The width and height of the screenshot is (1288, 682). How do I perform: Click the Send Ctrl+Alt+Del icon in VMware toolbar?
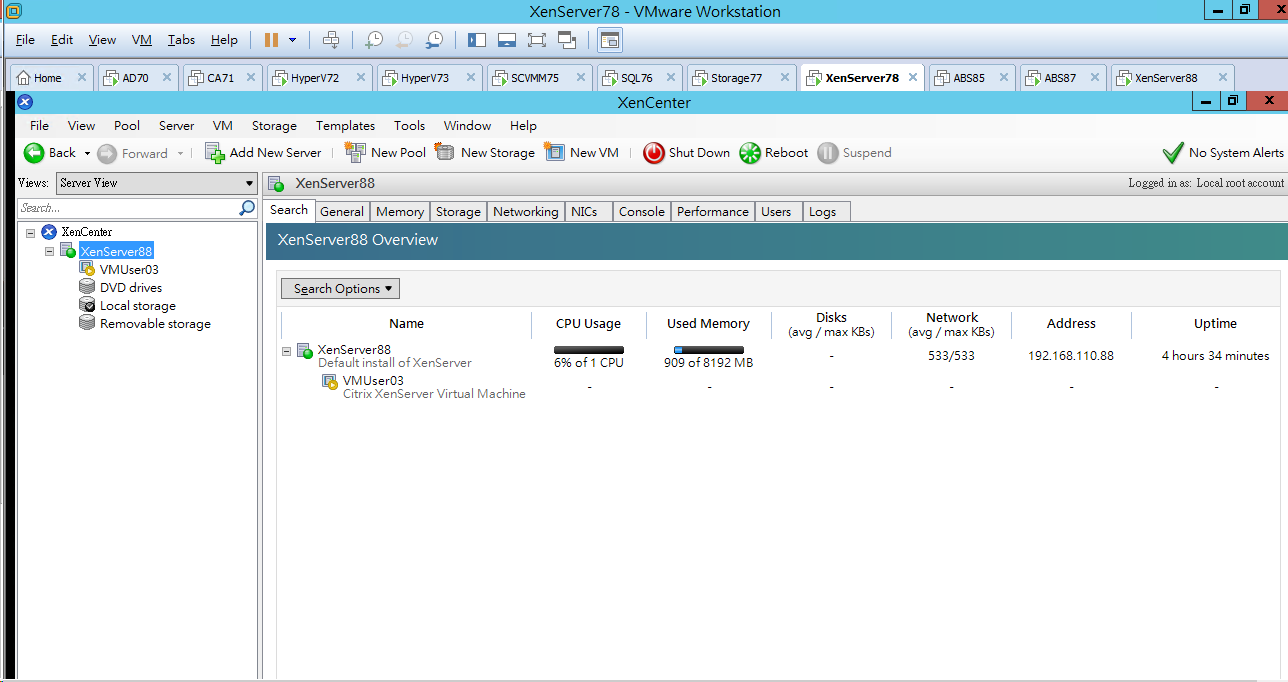pyautogui.click(x=331, y=40)
